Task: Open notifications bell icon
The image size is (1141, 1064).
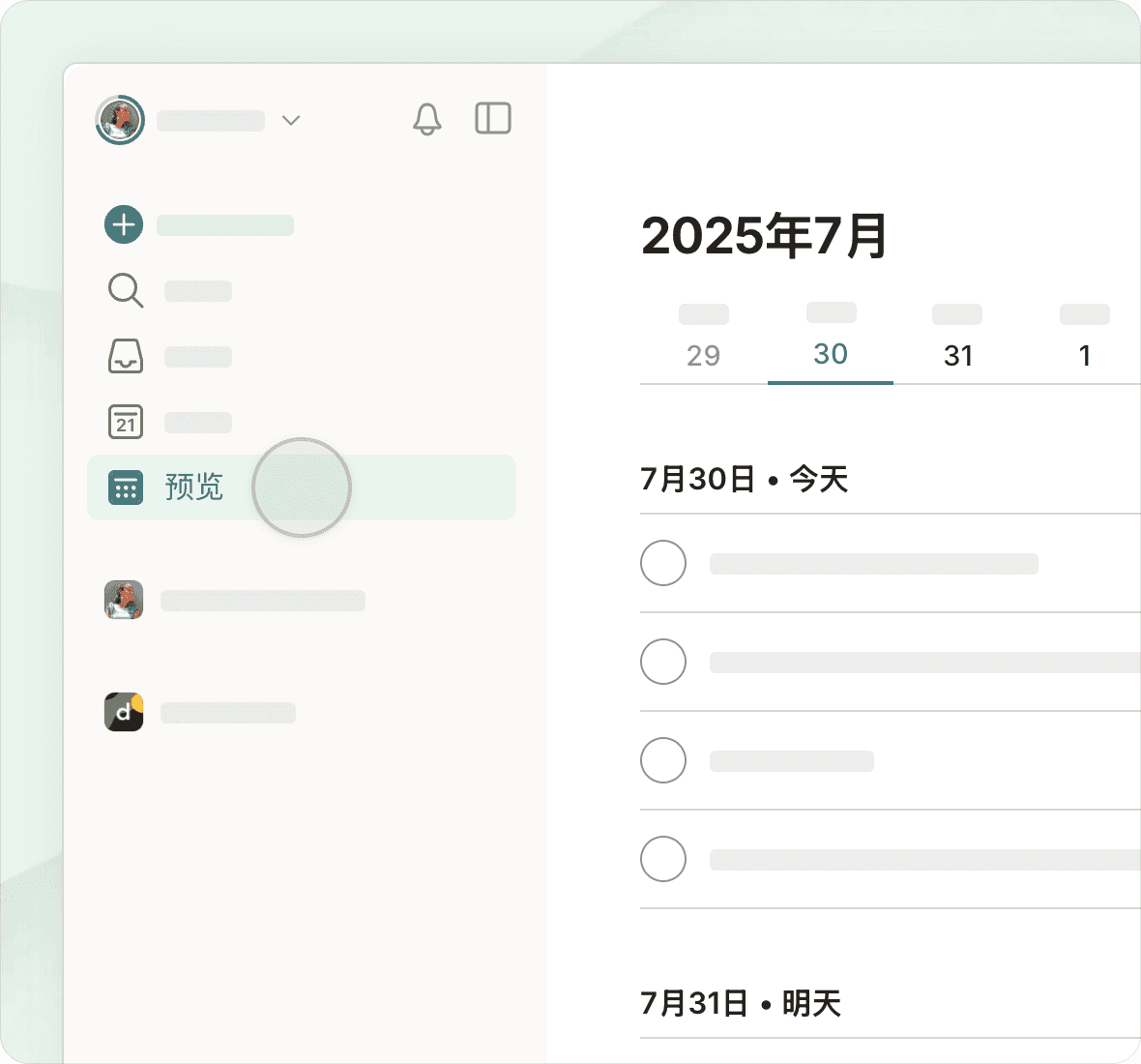Action: click(x=426, y=119)
